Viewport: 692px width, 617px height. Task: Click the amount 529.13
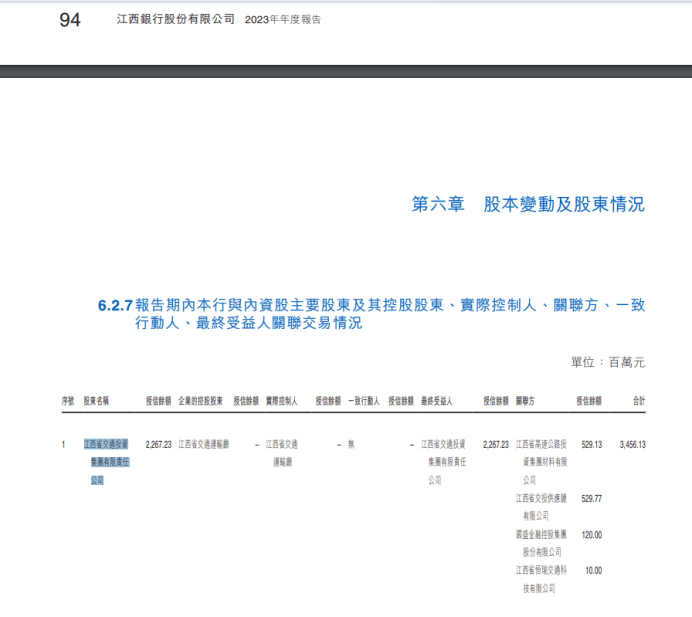(x=592, y=444)
